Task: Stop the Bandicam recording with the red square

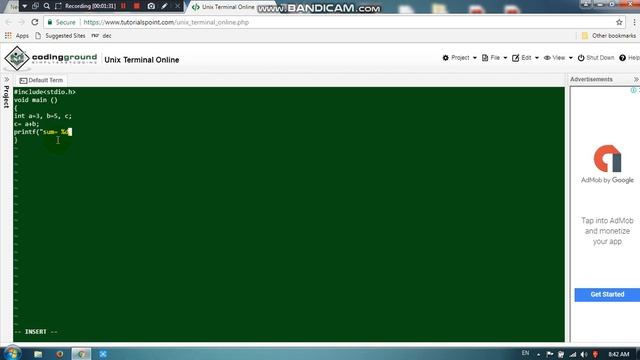Action: 137,6
